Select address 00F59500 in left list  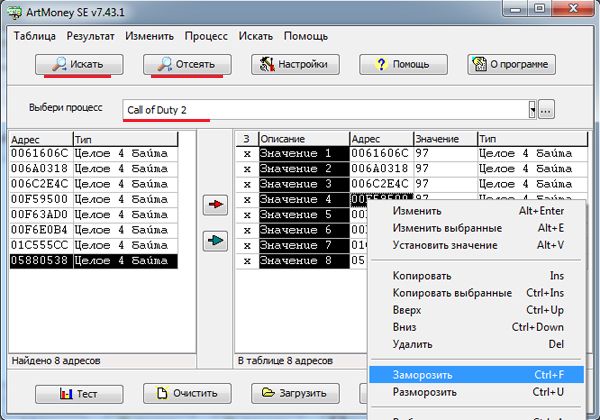(40, 199)
